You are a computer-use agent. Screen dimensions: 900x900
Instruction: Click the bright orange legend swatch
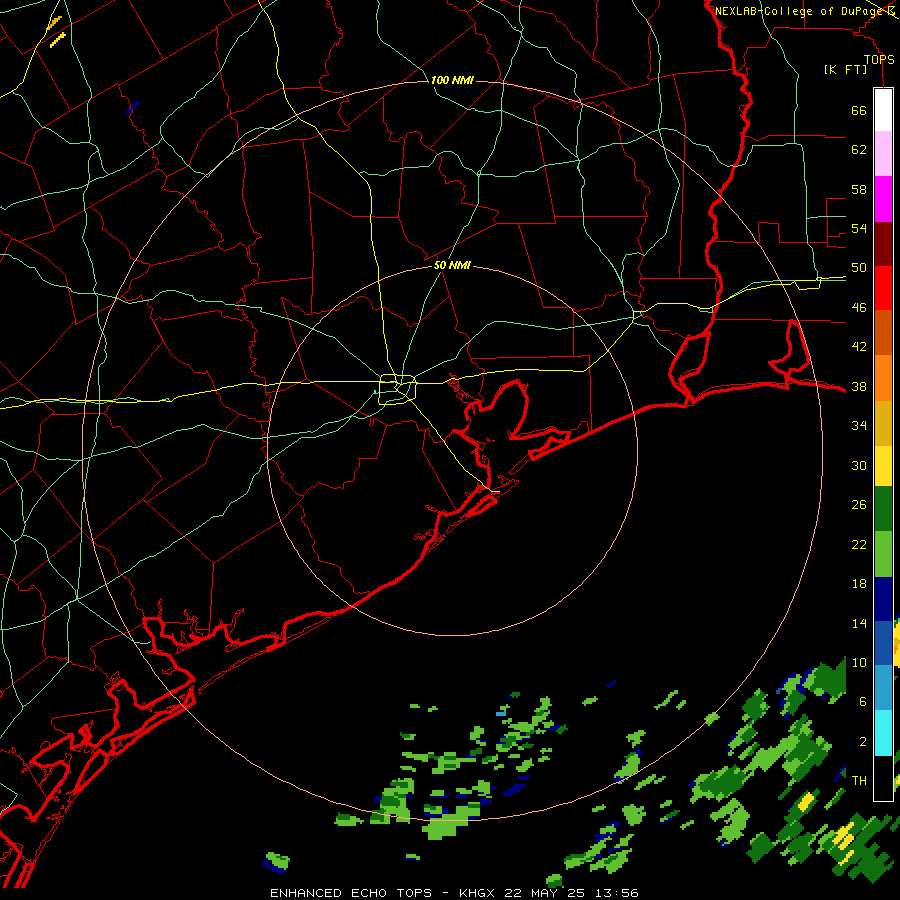(883, 378)
